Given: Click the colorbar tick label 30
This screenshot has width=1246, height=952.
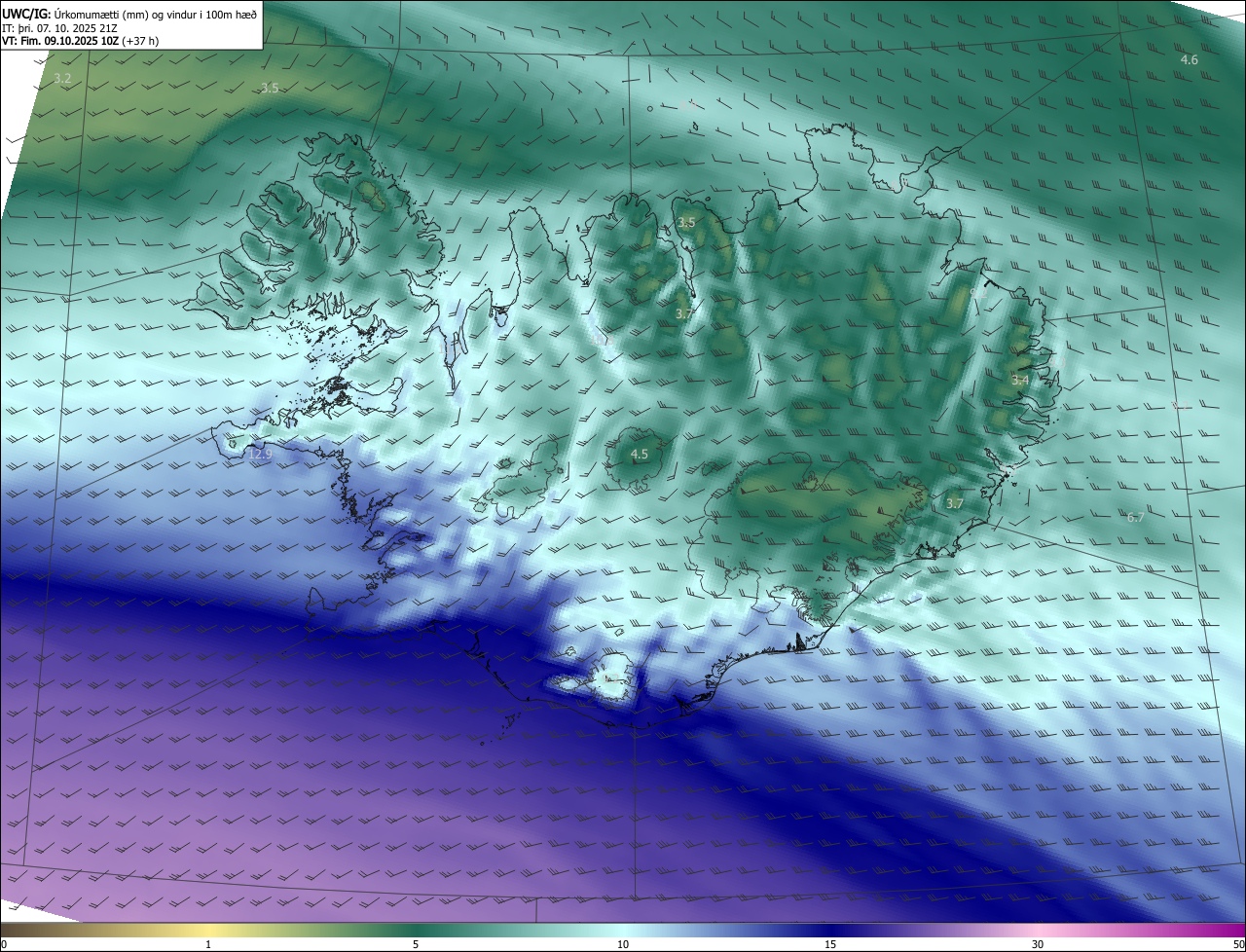Looking at the screenshot, I should [x=1038, y=944].
